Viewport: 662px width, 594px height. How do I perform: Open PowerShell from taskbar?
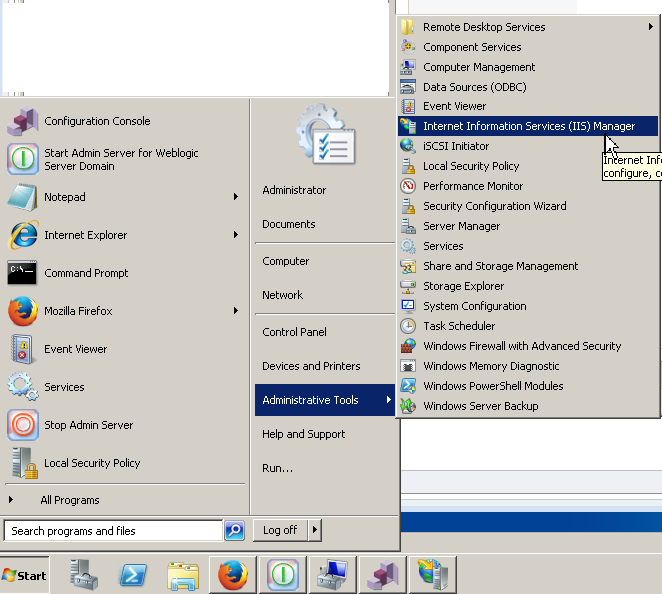(x=133, y=575)
